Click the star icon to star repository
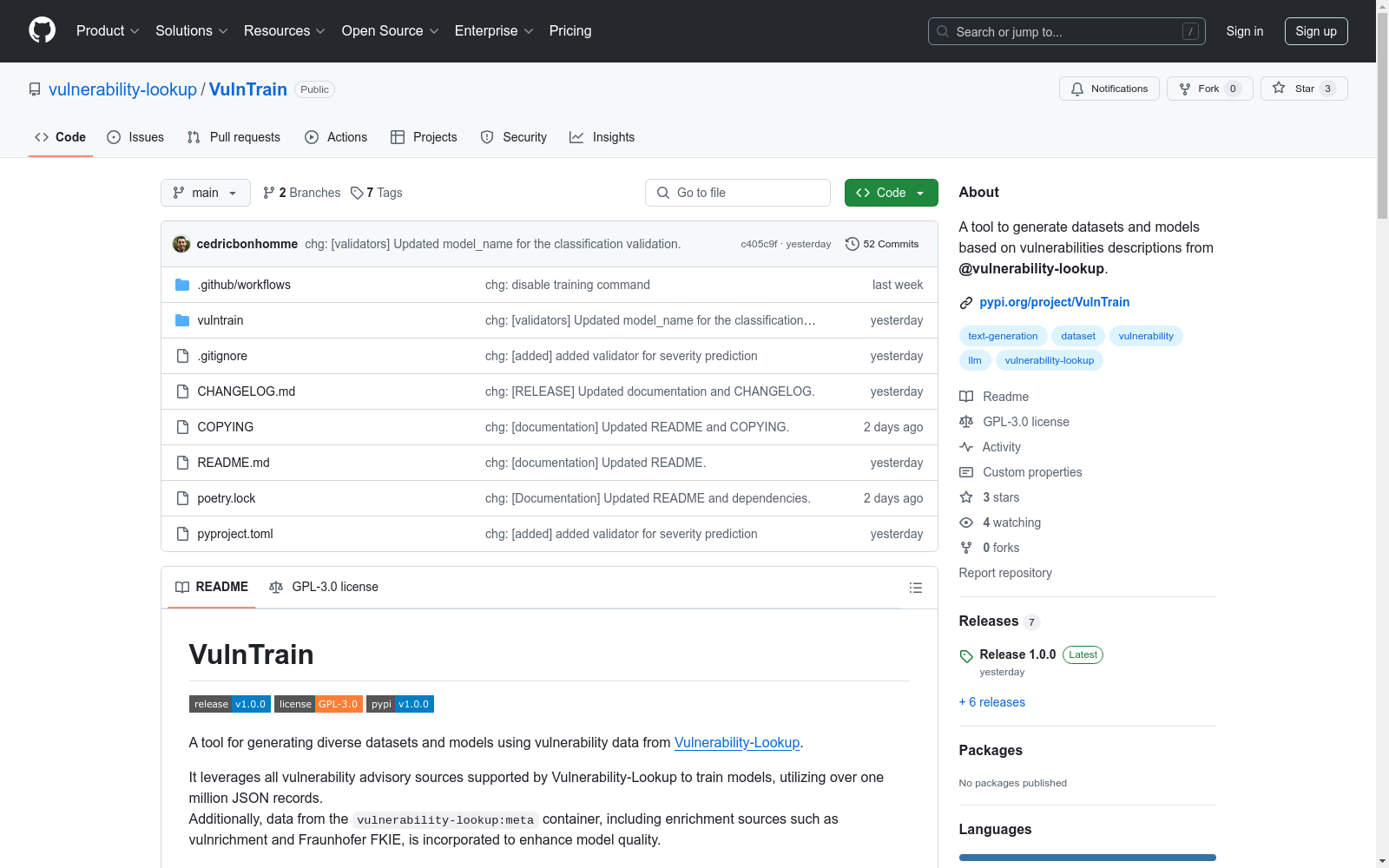1389x868 pixels. coord(1279,88)
